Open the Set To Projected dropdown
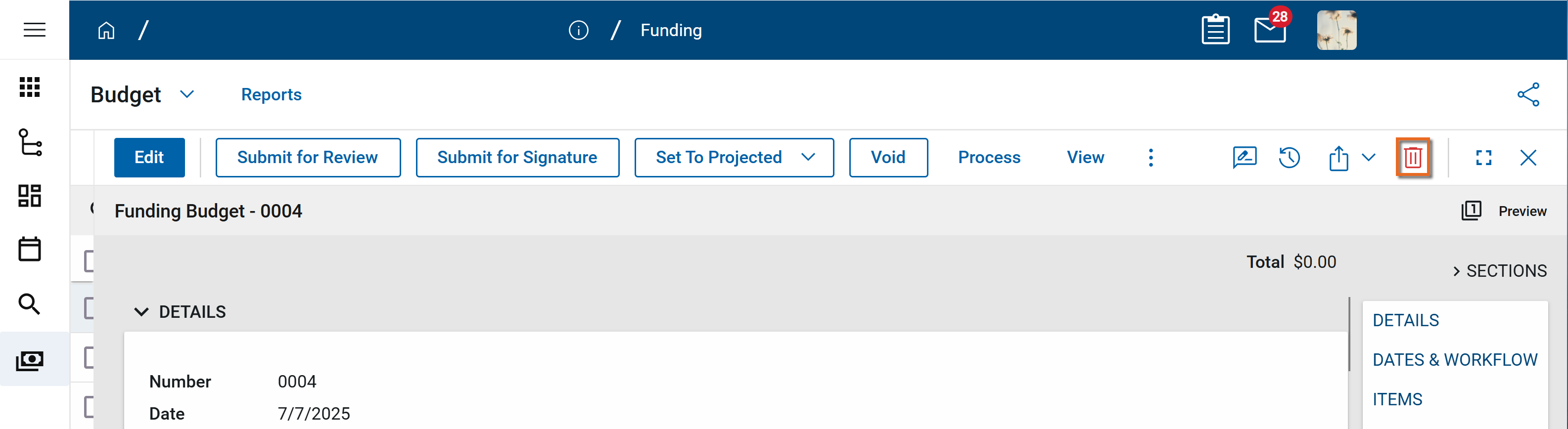The image size is (1568, 429). tap(808, 158)
